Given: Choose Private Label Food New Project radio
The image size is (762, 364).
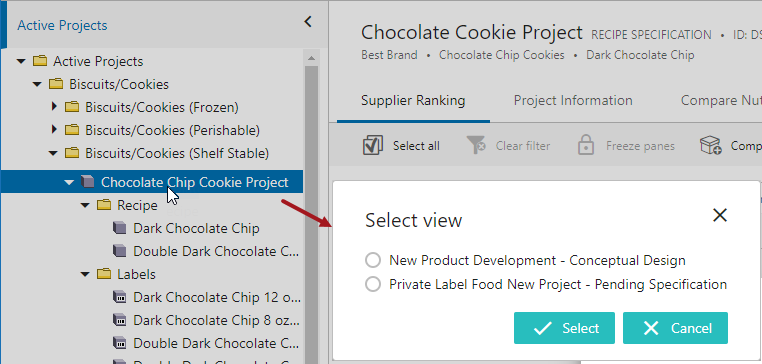Looking at the screenshot, I should point(373,284).
